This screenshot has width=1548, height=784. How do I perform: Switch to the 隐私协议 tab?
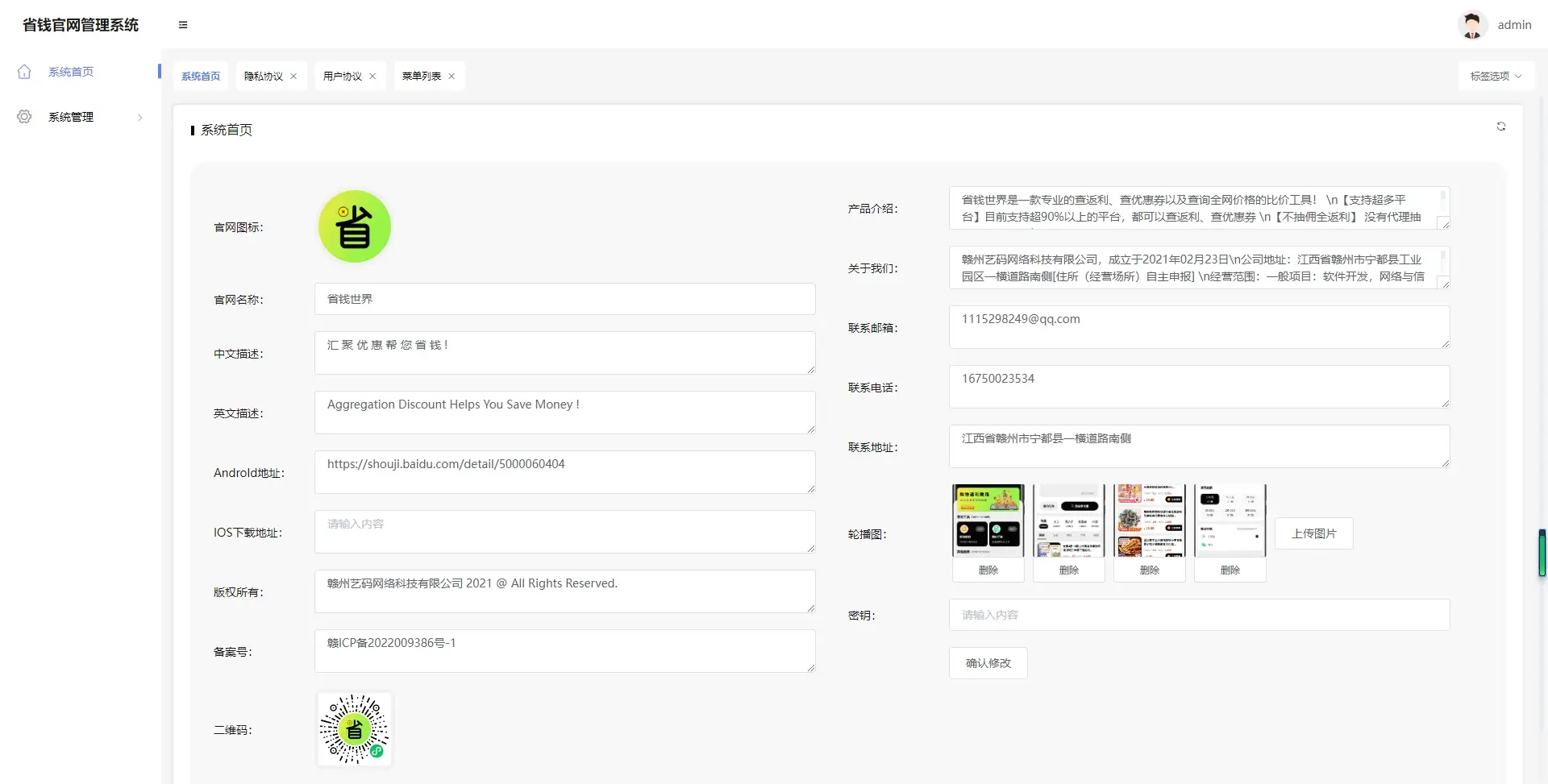264,77
